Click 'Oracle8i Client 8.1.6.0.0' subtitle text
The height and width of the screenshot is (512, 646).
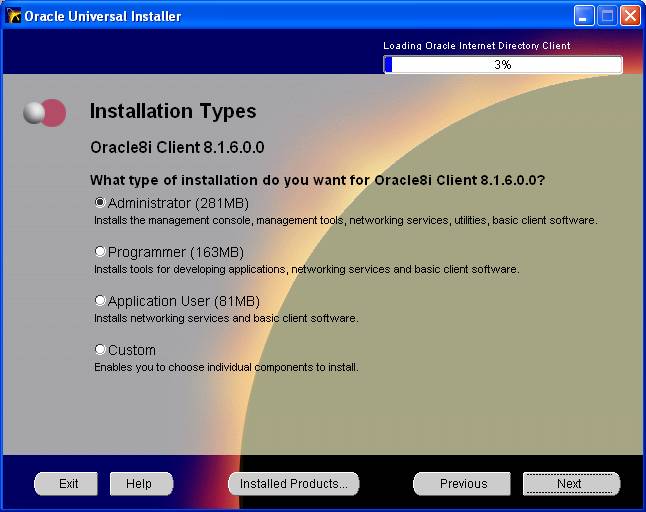(x=177, y=147)
